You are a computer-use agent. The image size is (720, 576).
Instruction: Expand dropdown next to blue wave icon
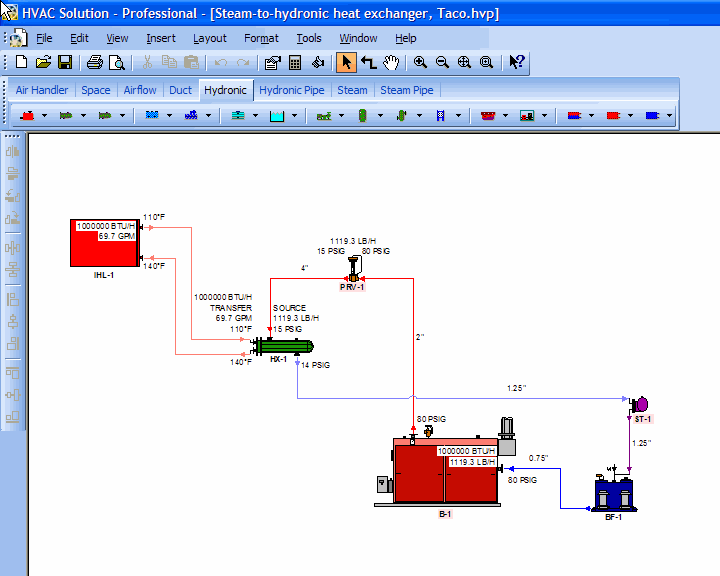point(169,116)
